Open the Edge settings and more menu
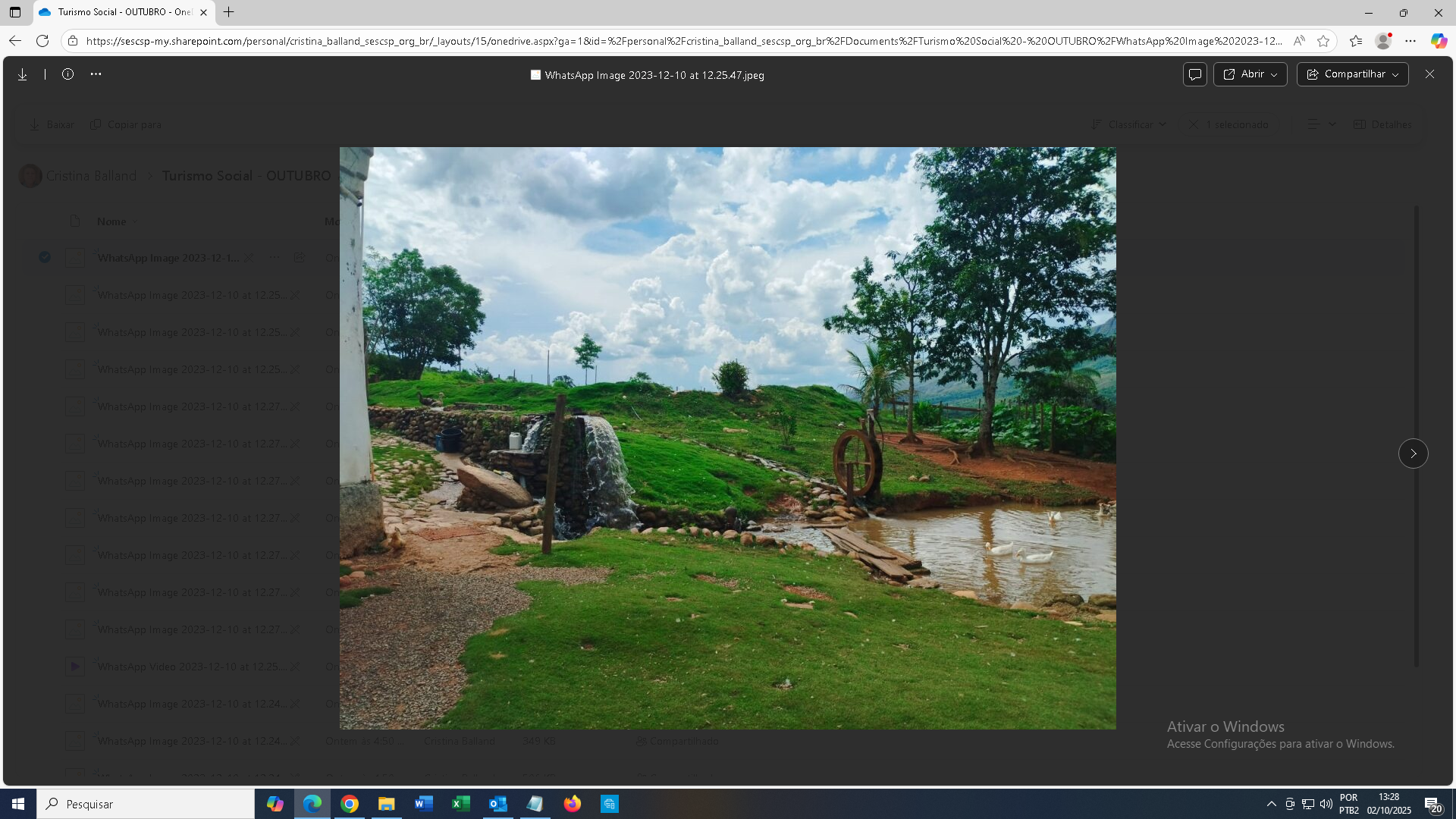 tap(1410, 41)
